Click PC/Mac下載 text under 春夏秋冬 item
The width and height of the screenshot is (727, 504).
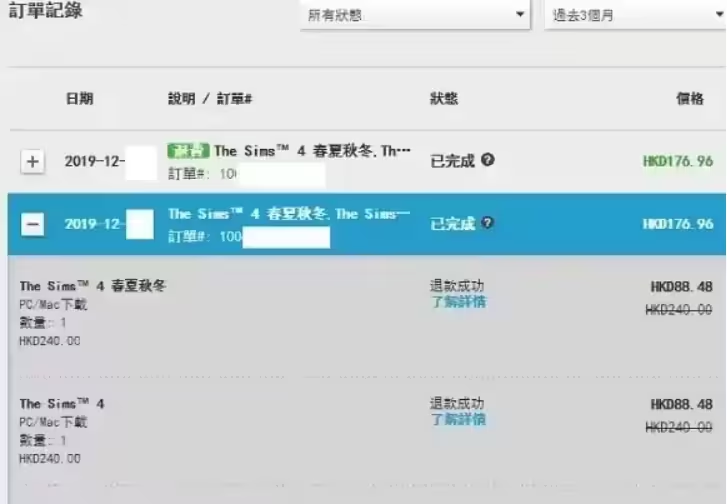coord(53,305)
